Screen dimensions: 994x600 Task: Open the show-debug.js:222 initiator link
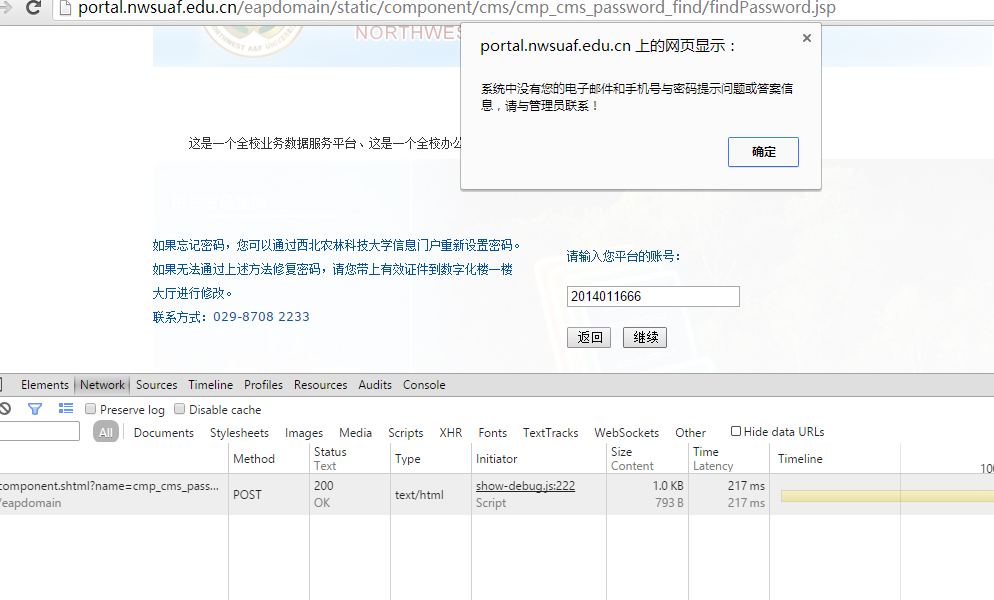[x=526, y=486]
